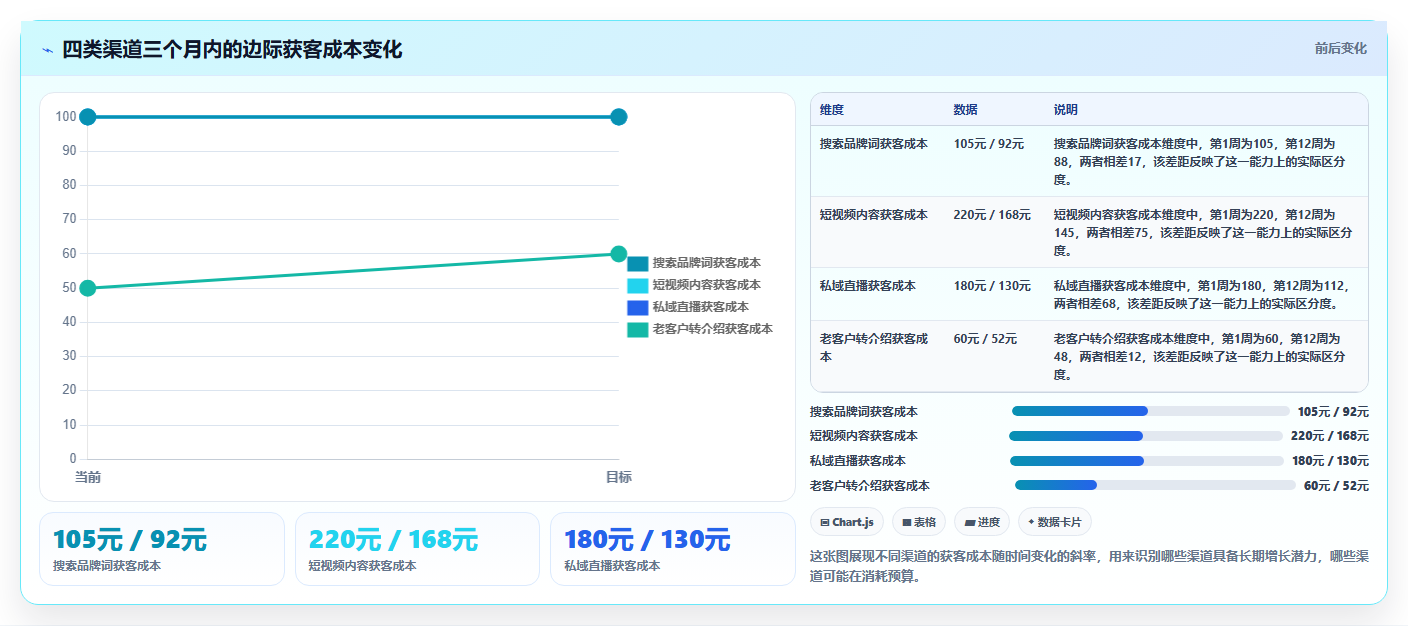Viewport: 1408px width, 626px height.
Task: Click the 105元 / 92元 value beside progress bar
Action: coord(1333,412)
